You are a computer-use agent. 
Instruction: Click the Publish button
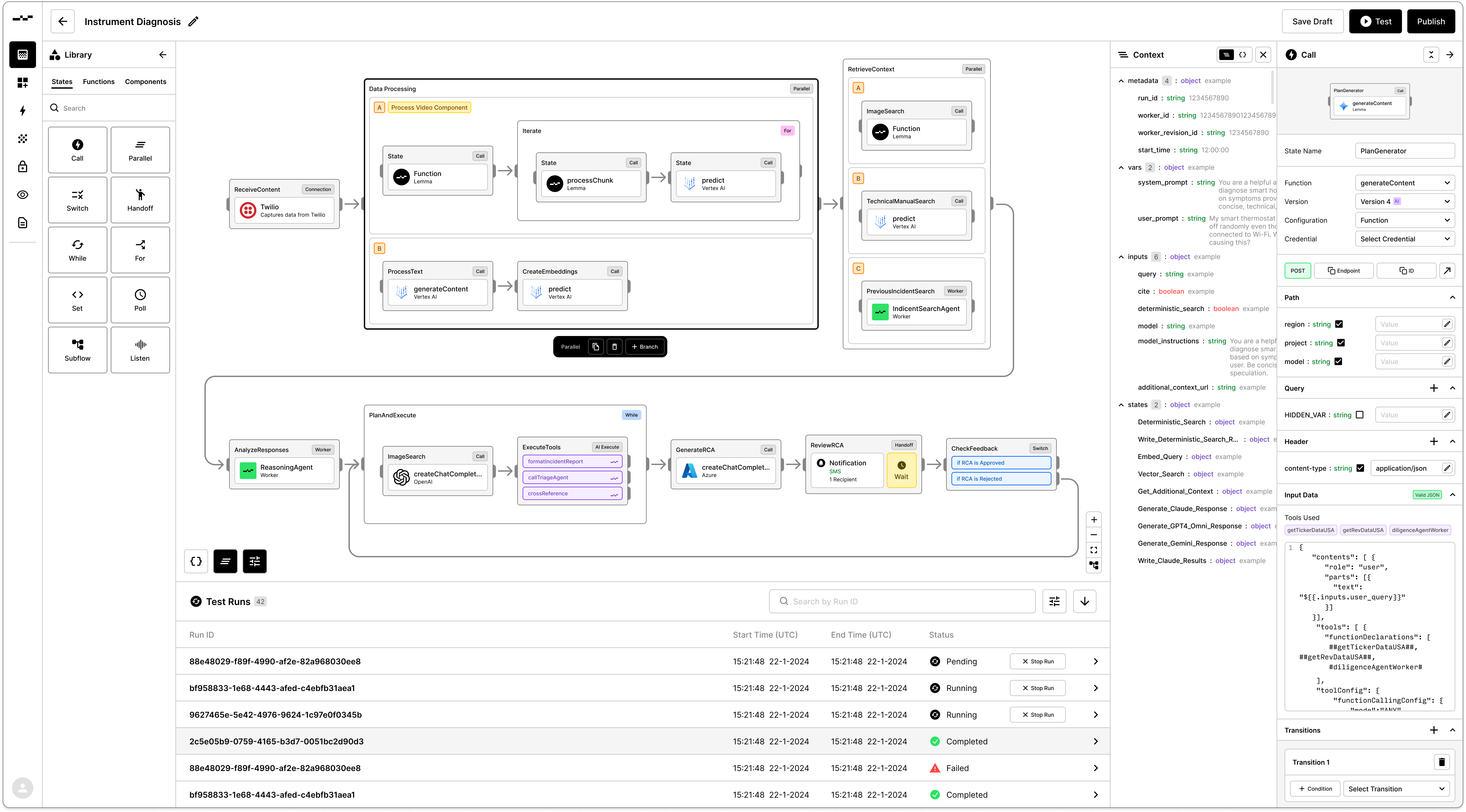[x=1430, y=22]
